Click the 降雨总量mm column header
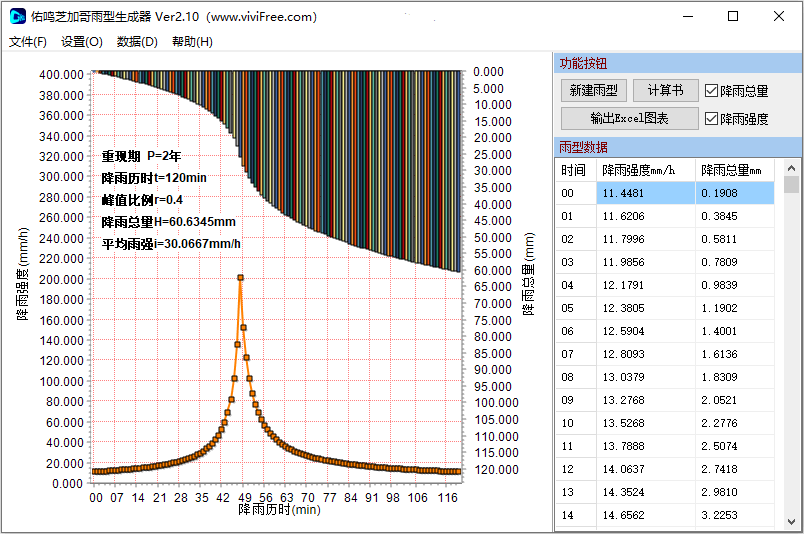This screenshot has height=534, width=804. point(733,170)
